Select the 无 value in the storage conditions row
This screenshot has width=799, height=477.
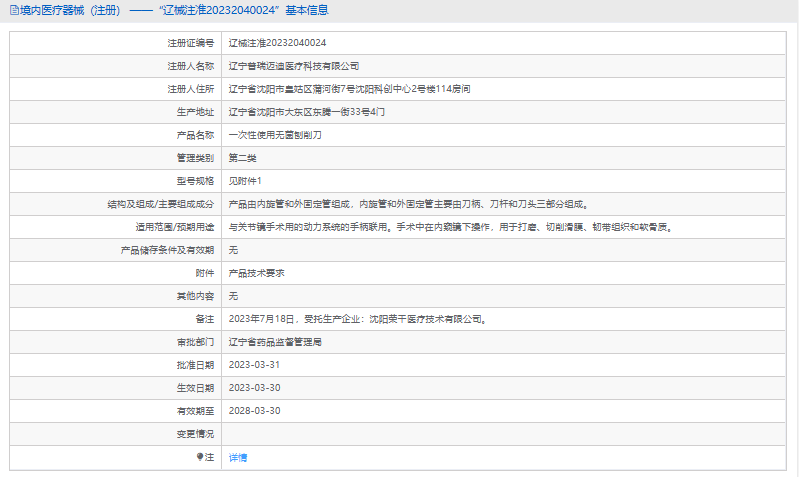233,250
